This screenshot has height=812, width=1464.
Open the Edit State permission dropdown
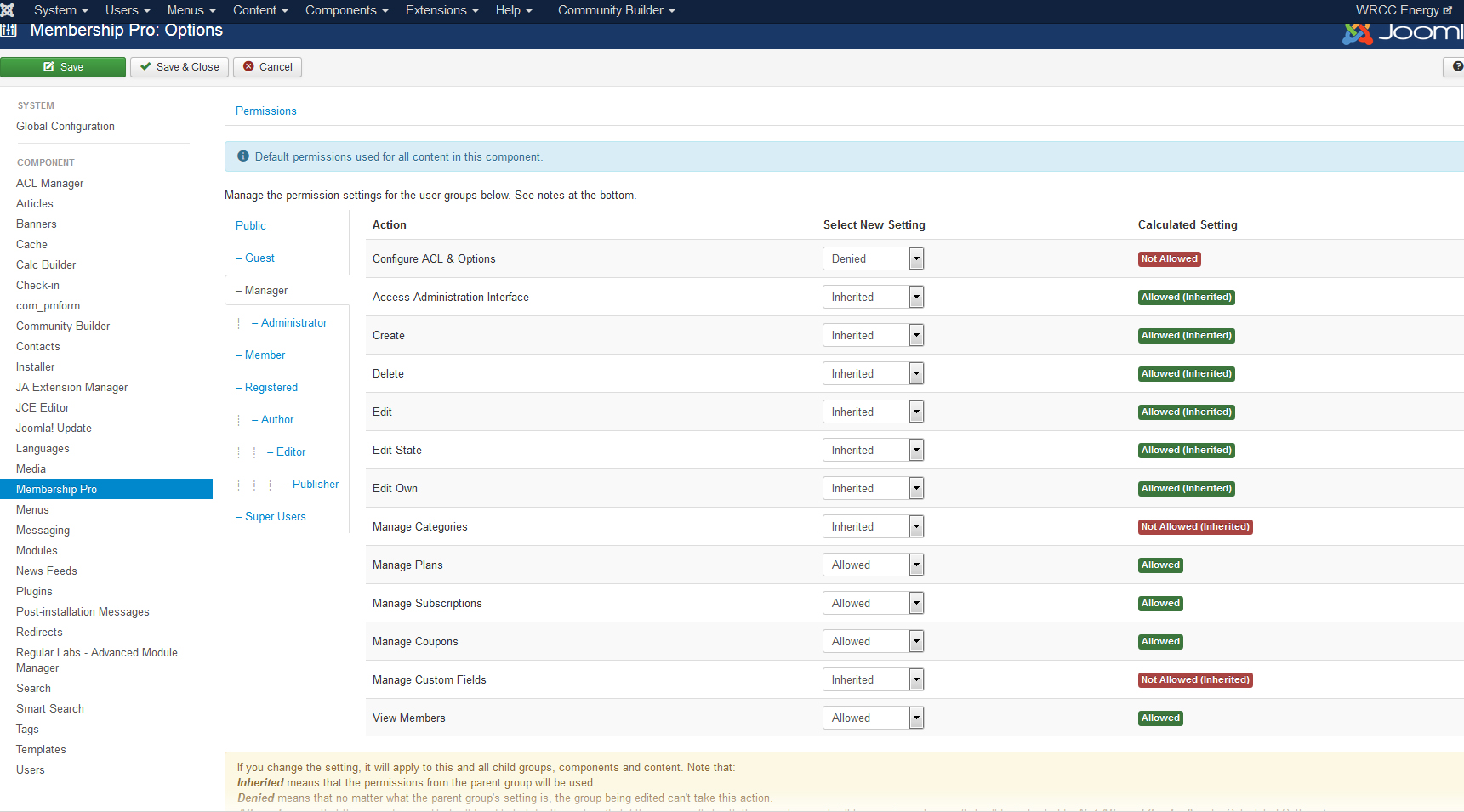[x=873, y=450]
